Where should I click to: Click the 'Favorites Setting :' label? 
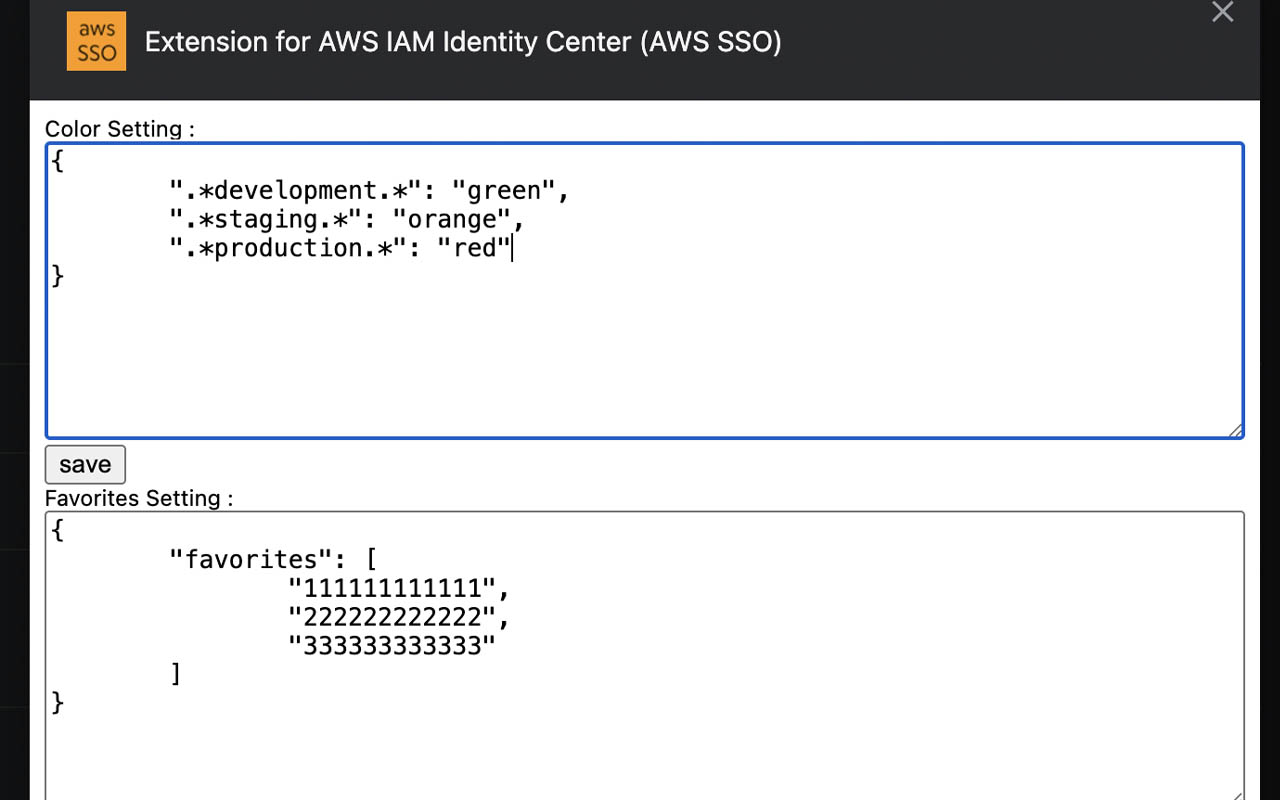pos(139,498)
